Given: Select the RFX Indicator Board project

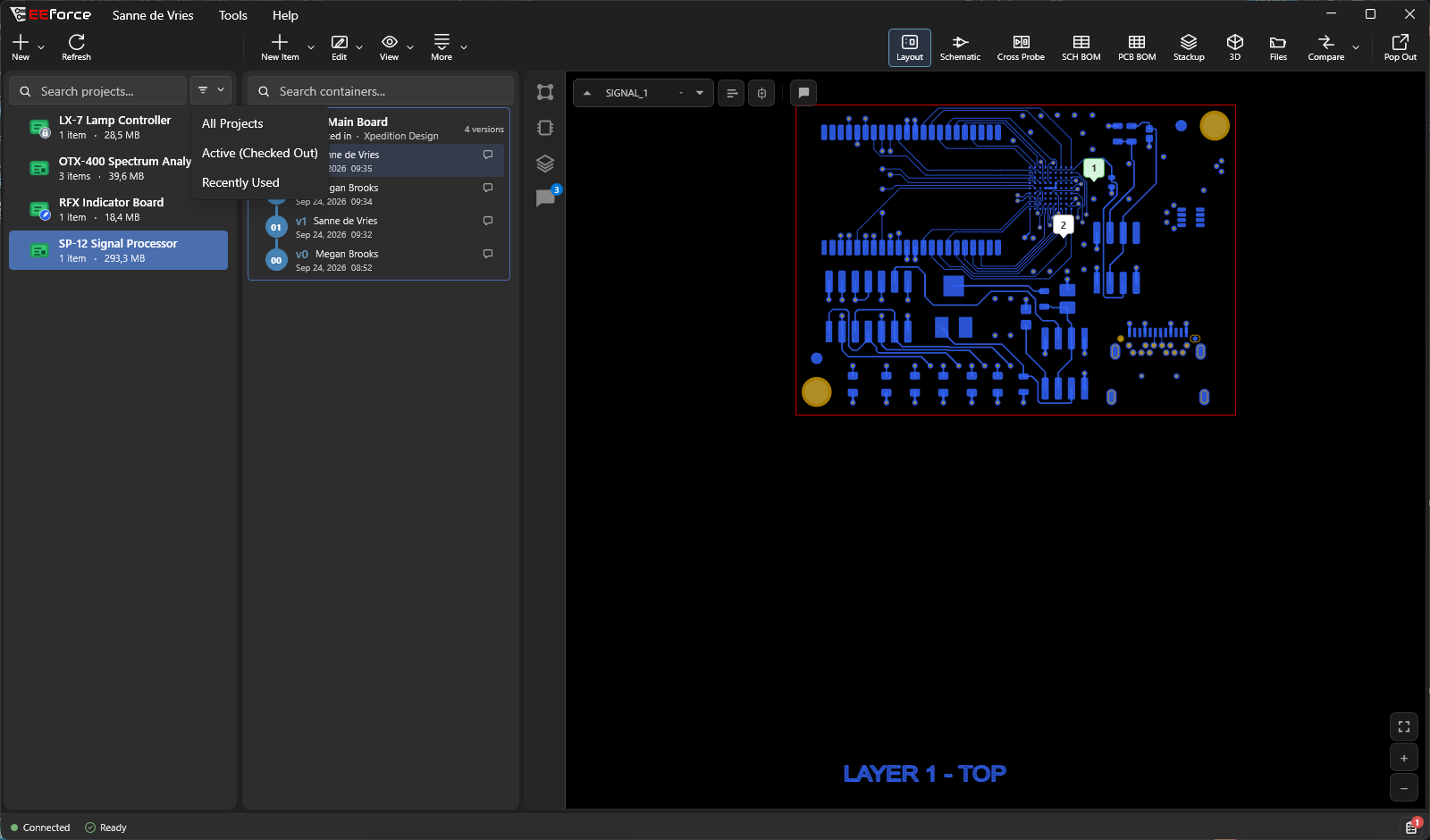Looking at the screenshot, I should pyautogui.click(x=119, y=209).
